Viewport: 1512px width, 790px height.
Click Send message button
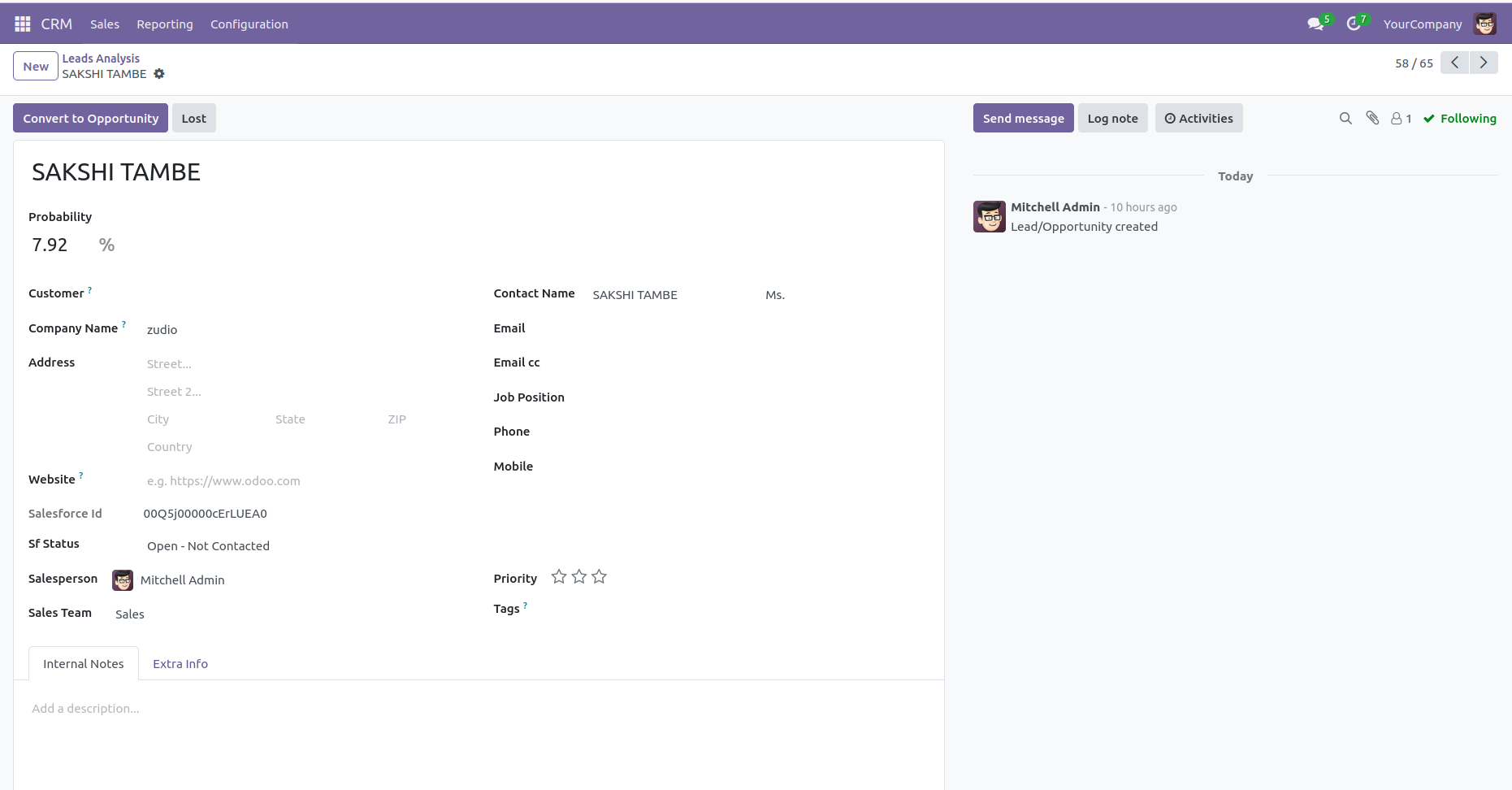(1024, 119)
